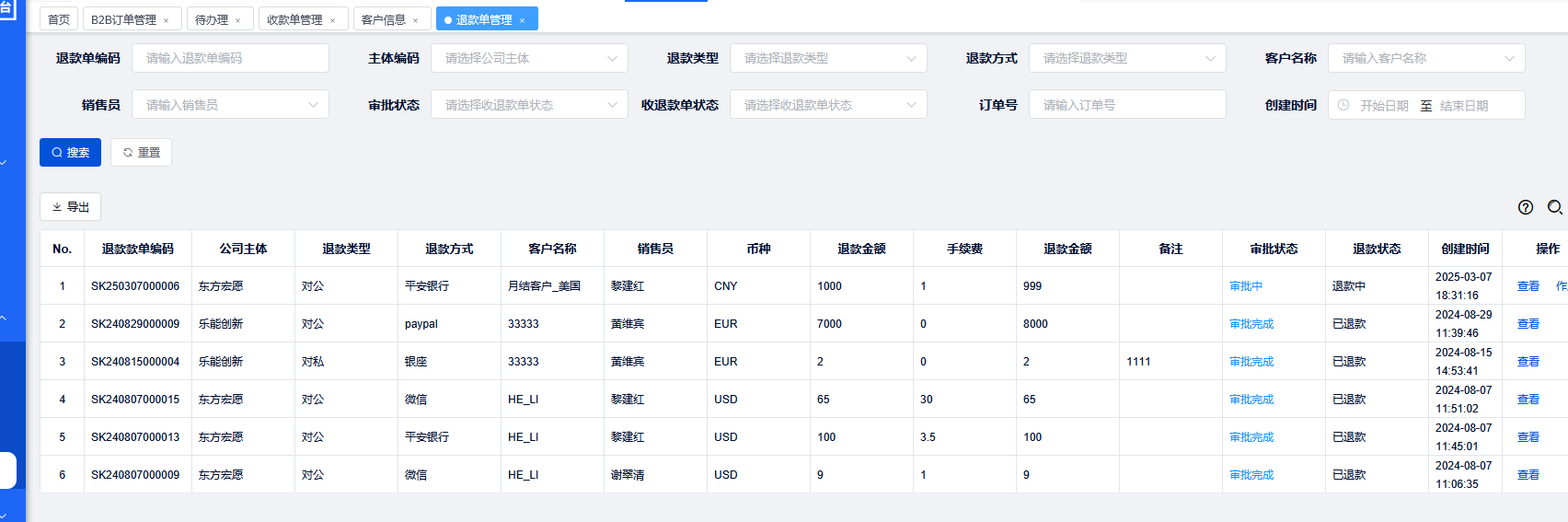Close the 收款单管理 tab
The width and height of the screenshot is (1568, 522).
(x=333, y=20)
